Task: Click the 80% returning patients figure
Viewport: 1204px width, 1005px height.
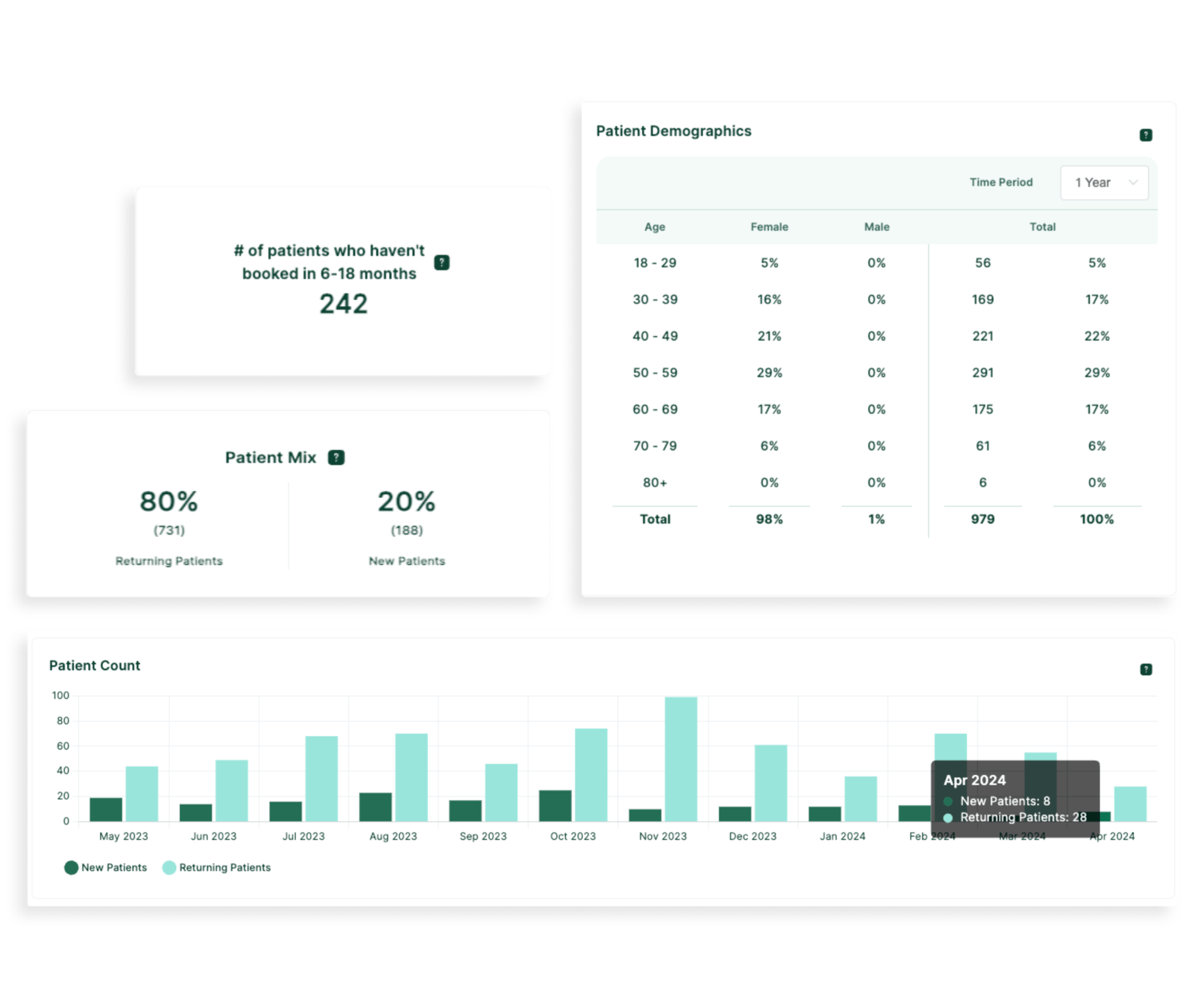Action: click(169, 501)
